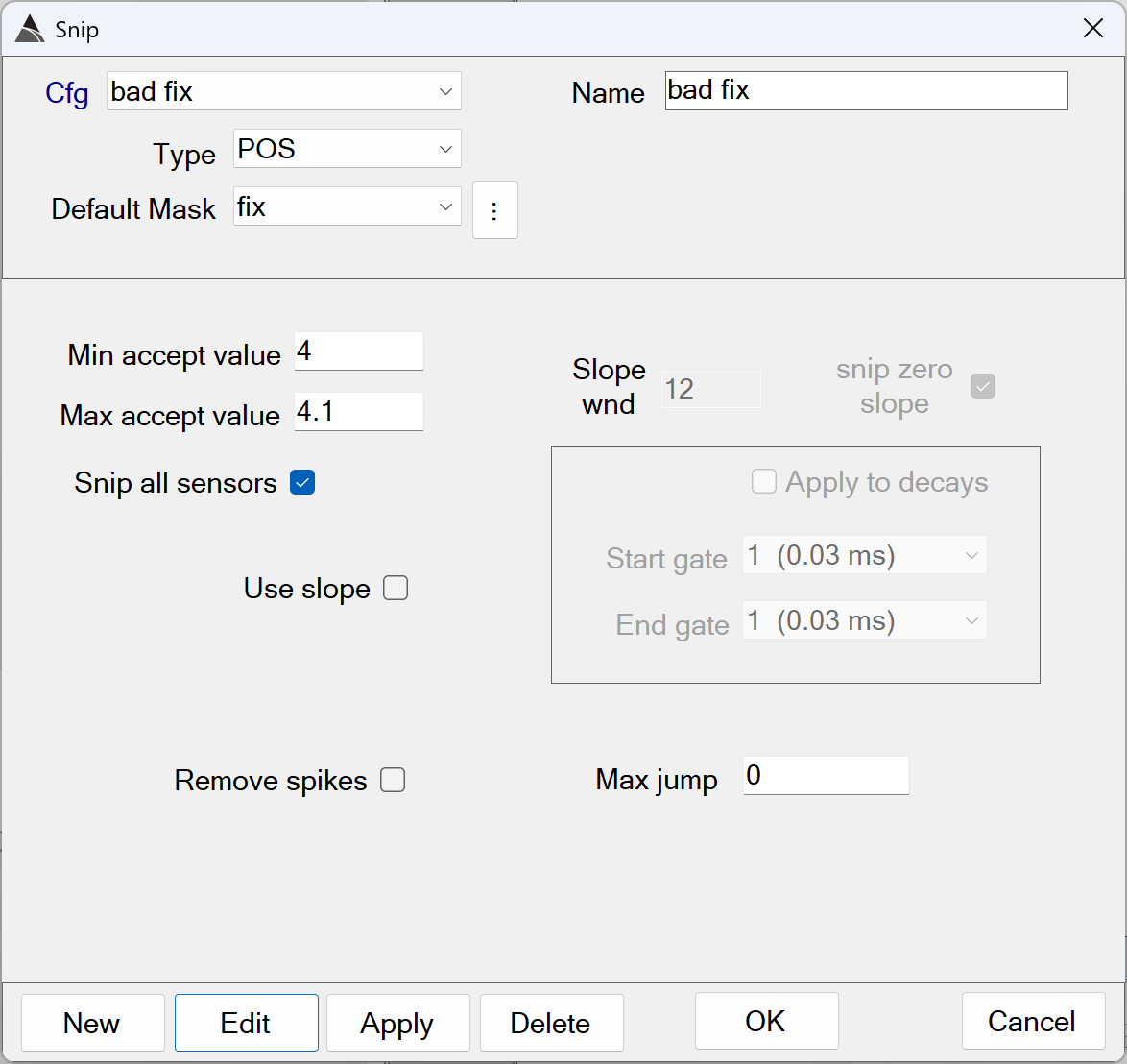Click the Max accept value field

pos(358,412)
